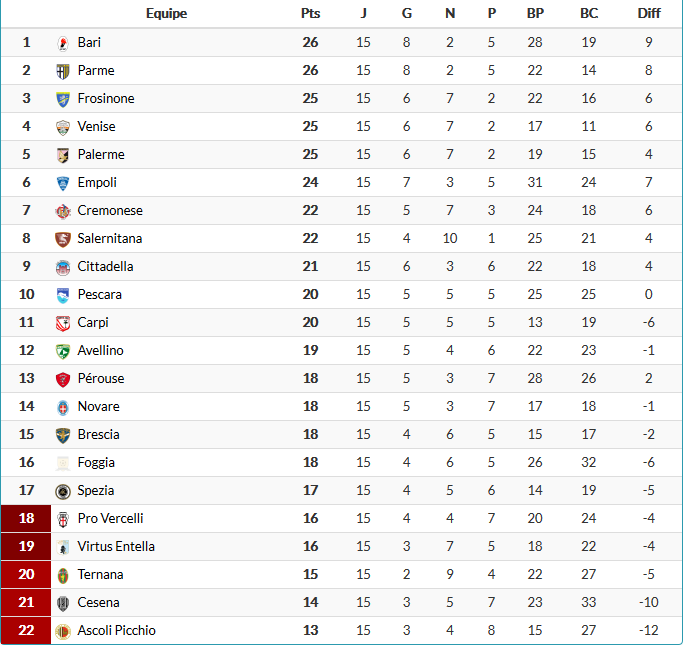Open the Cremonese team name link
683x645 pixels.
point(110,211)
